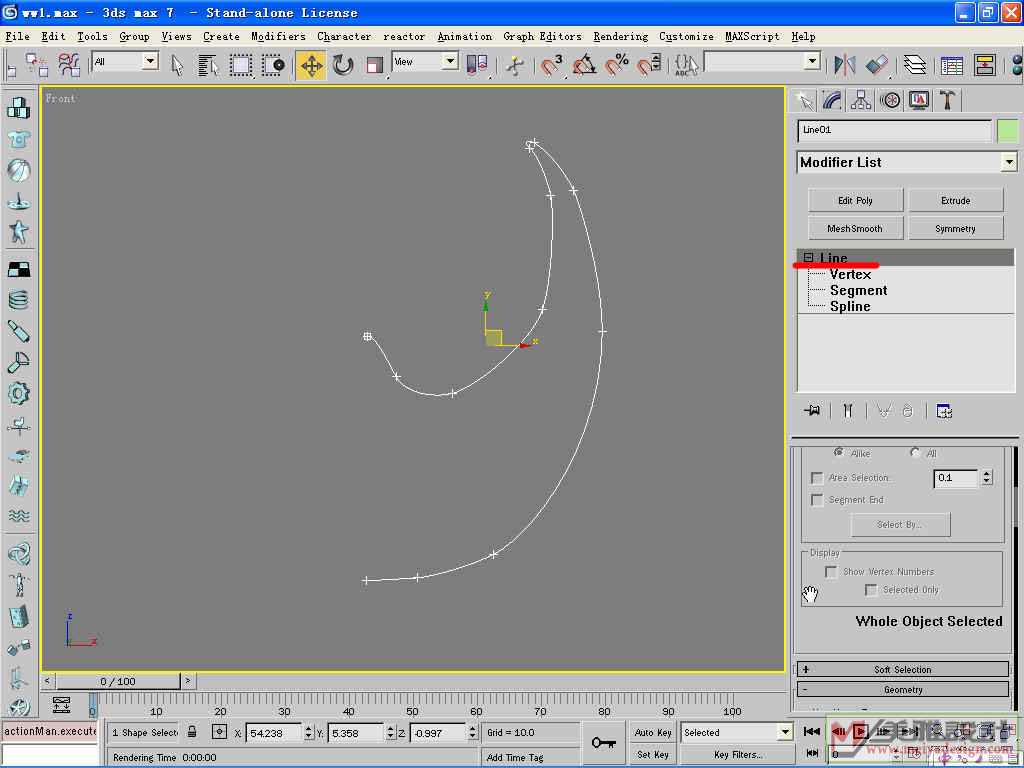The image size is (1024, 768).
Task: Click the Mirror tool icon
Action: coord(844,65)
